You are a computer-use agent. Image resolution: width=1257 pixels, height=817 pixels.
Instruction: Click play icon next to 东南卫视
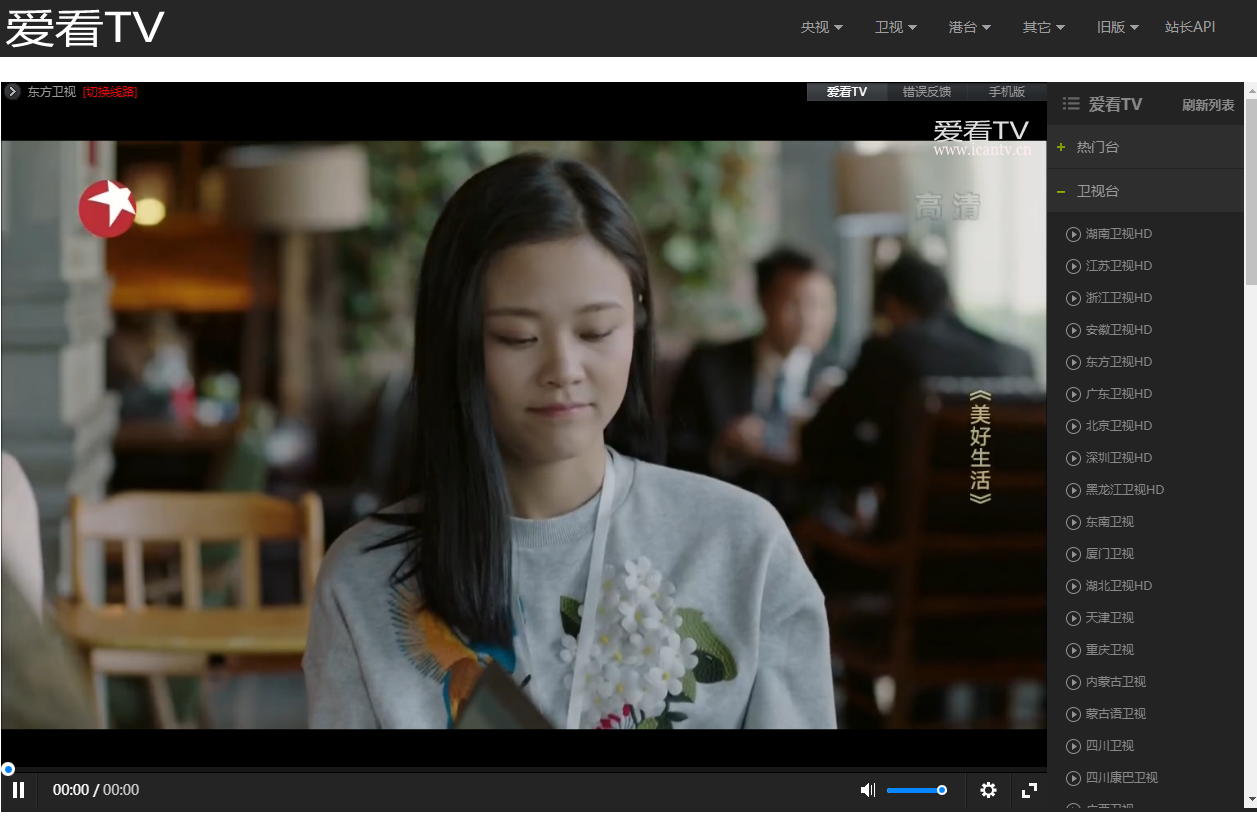(1073, 522)
